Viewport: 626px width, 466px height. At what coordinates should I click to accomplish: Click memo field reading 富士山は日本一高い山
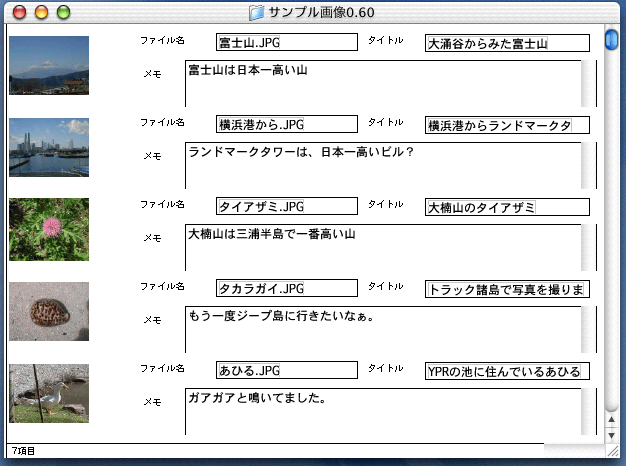click(380, 83)
